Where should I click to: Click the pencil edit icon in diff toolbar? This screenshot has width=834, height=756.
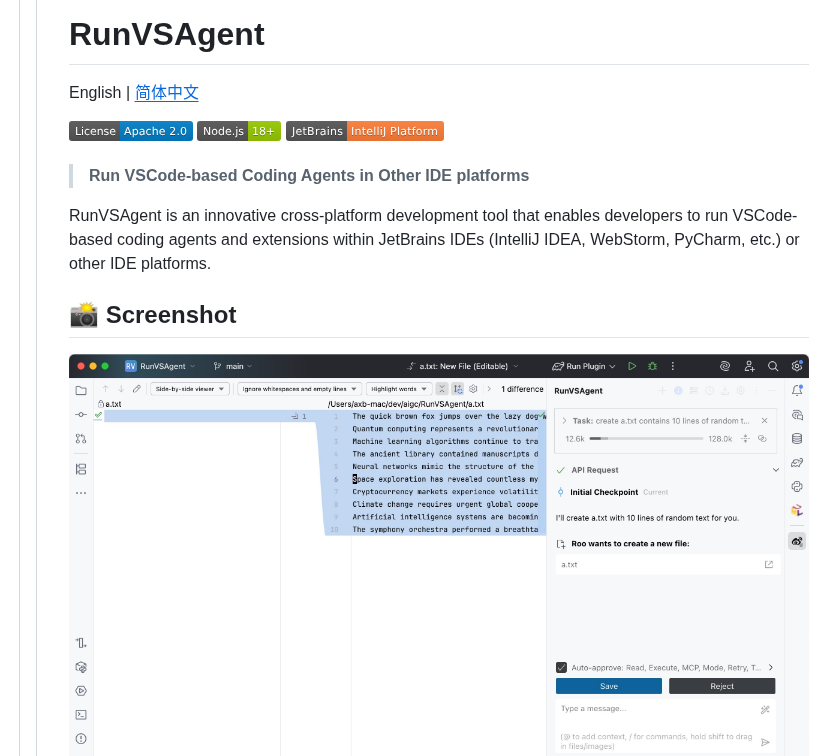pyautogui.click(x=137, y=389)
